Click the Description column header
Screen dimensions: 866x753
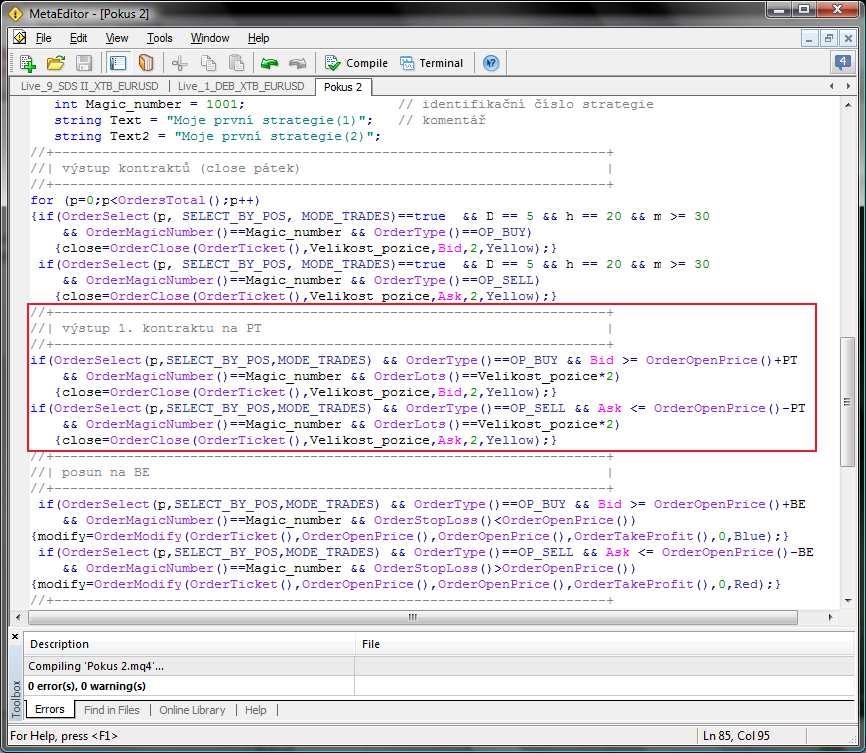click(x=189, y=644)
